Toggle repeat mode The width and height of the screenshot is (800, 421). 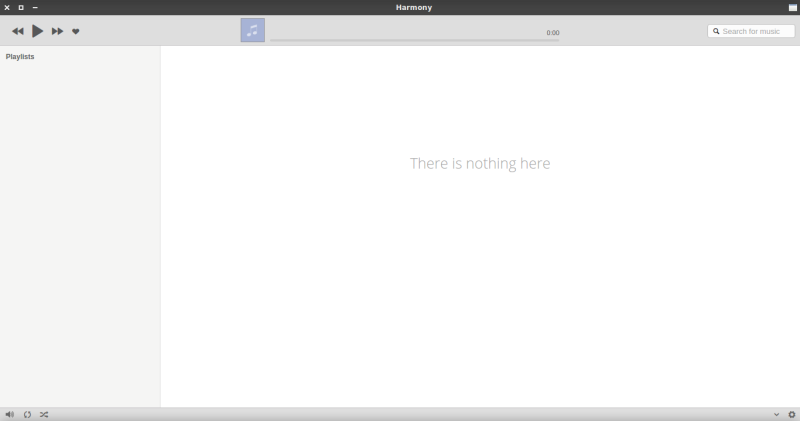pyautogui.click(x=28, y=414)
